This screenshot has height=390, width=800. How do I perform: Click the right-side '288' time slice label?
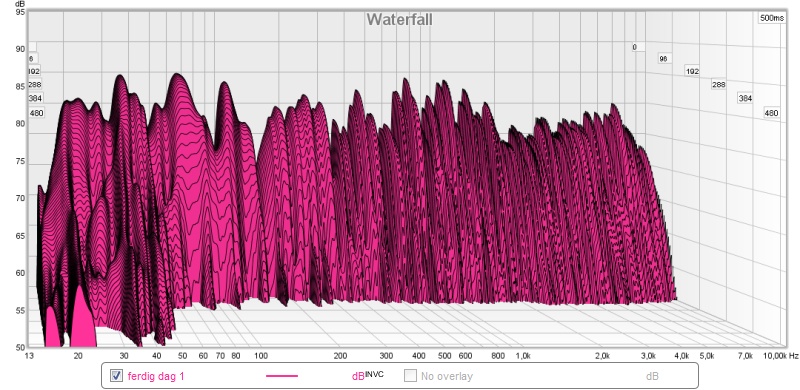[x=718, y=85]
